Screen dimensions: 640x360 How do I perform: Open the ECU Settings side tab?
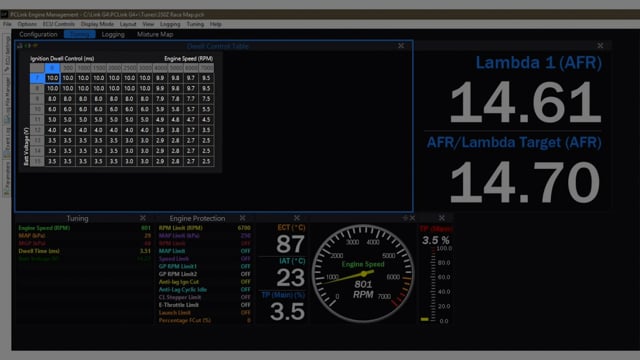pyautogui.click(x=7, y=54)
